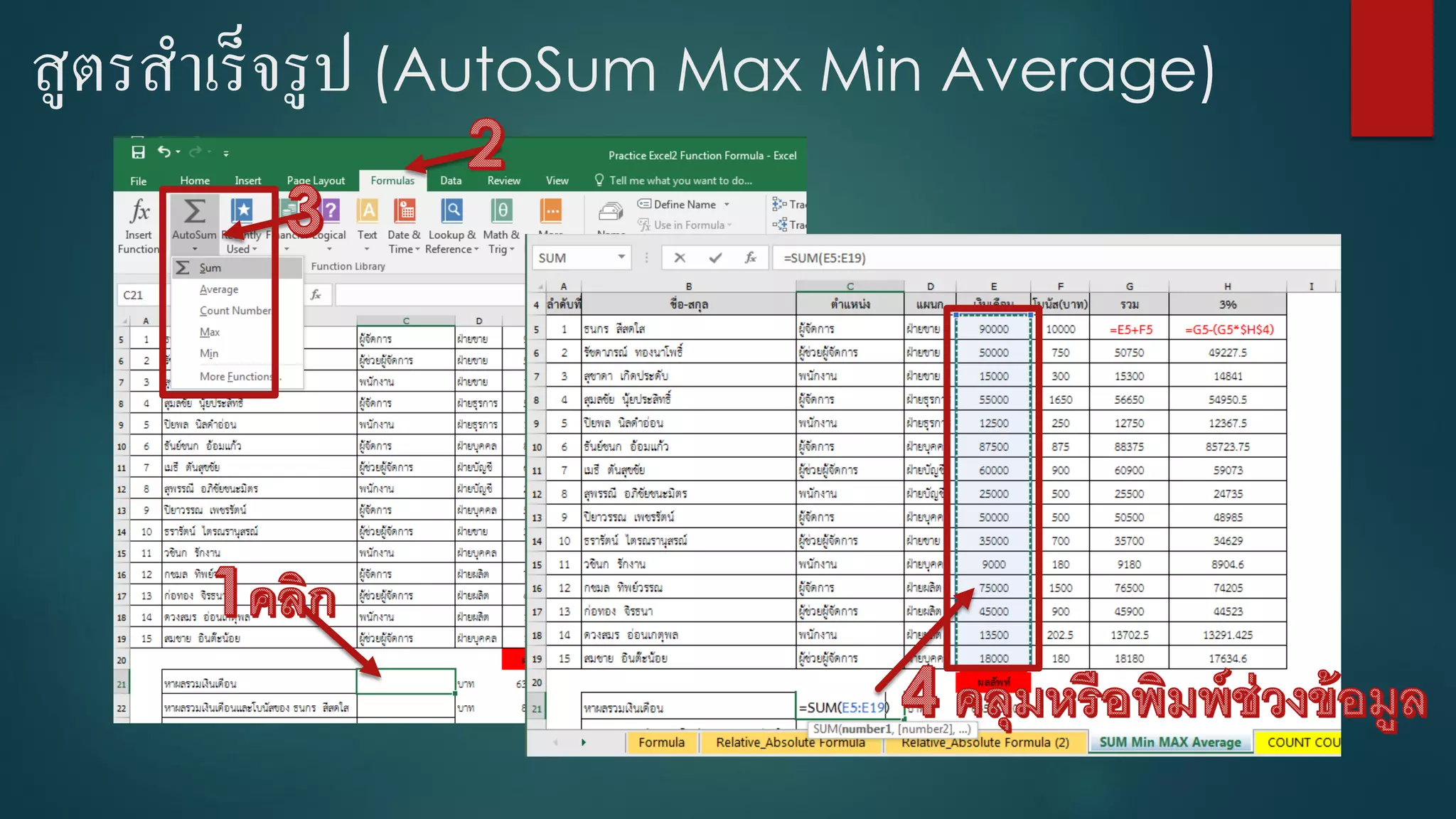The width and height of the screenshot is (1456, 819).
Task: Click the Select All corner in right sheet
Action: (x=537, y=287)
